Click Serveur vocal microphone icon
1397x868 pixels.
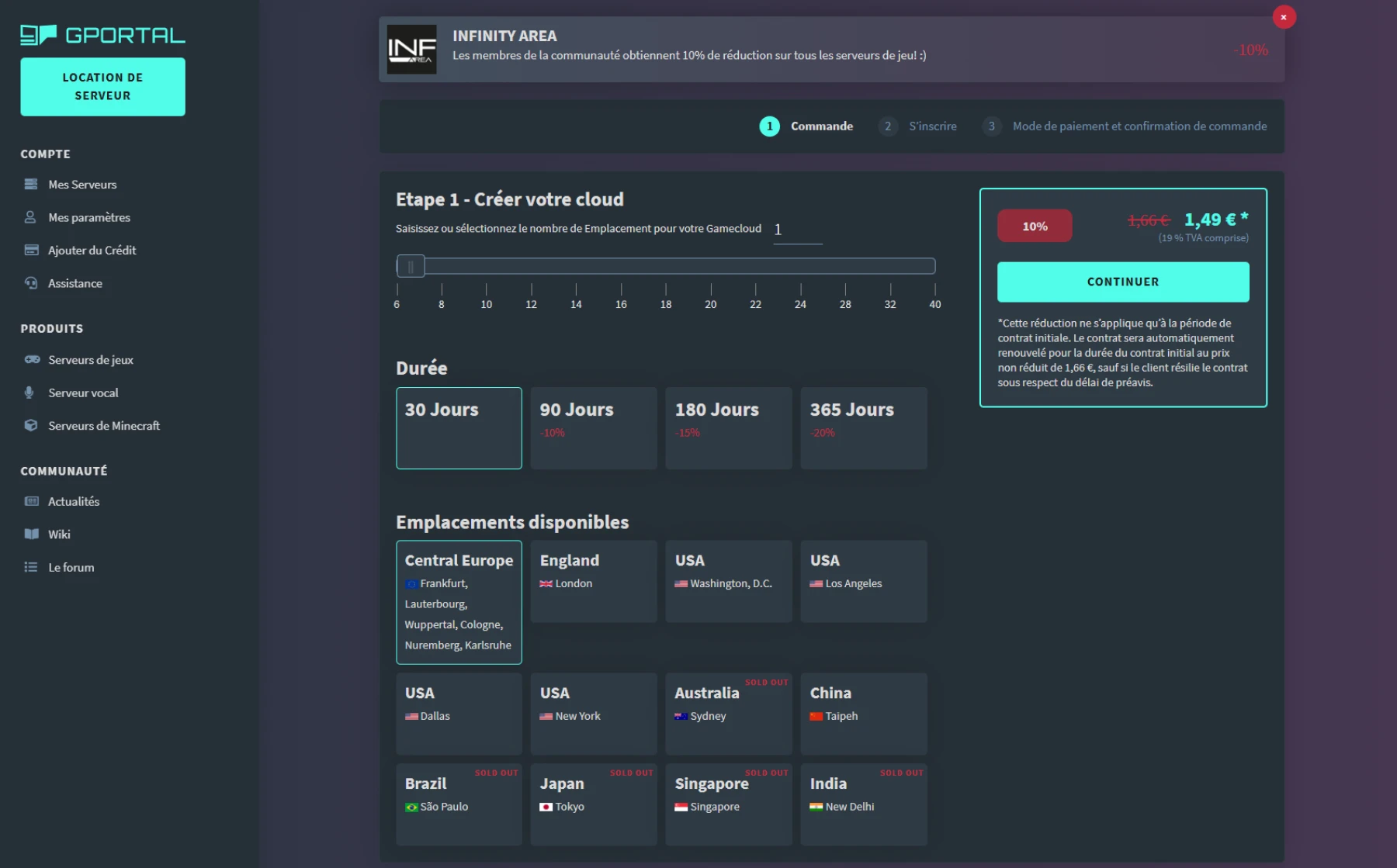tap(29, 393)
